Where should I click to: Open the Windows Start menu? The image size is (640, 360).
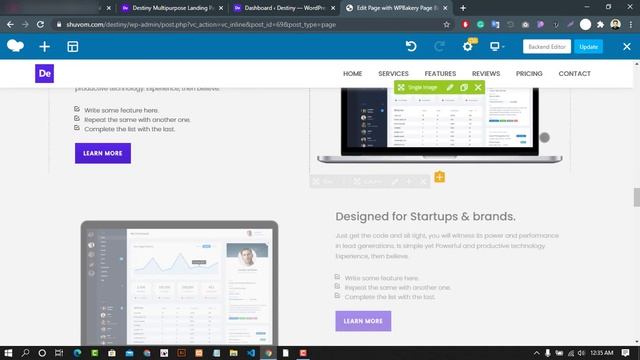pyautogui.click(x=8, y=353)
